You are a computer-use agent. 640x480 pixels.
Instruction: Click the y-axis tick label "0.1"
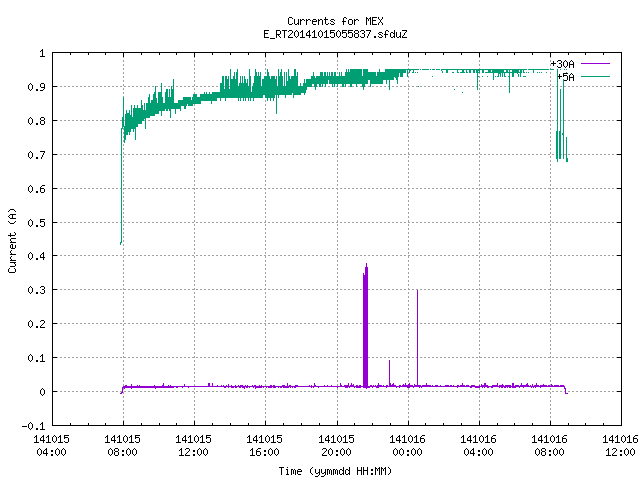tap(36, 358)
